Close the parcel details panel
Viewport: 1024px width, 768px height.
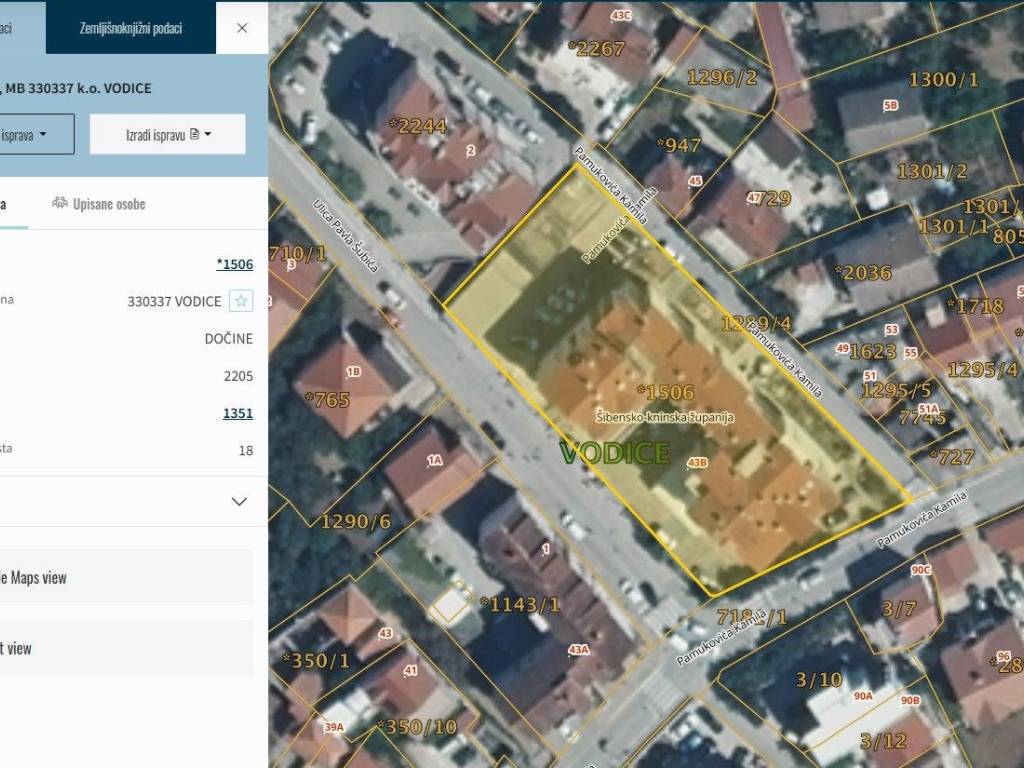pos(242,28)
